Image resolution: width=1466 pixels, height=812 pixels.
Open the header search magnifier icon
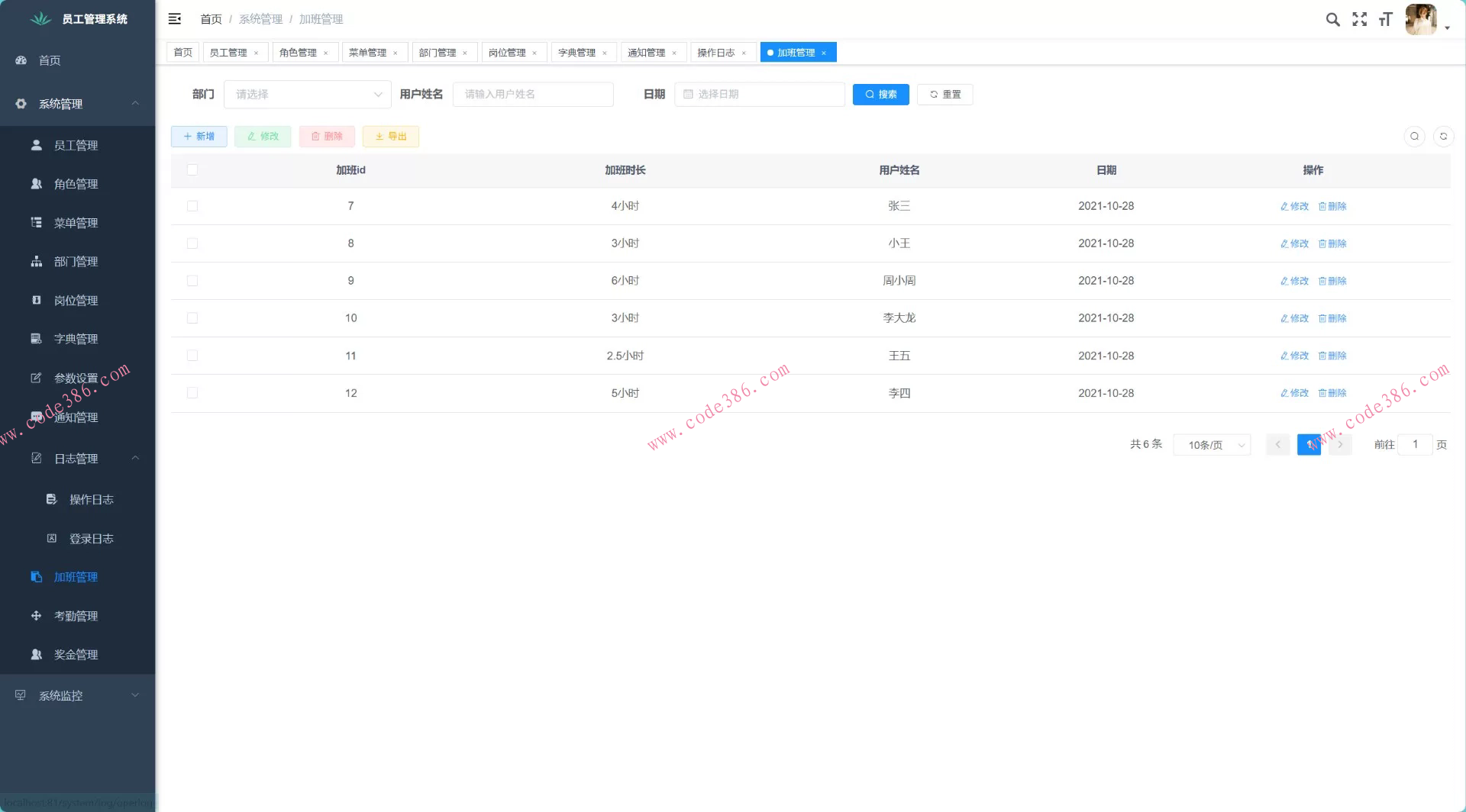click(1332, 20)
